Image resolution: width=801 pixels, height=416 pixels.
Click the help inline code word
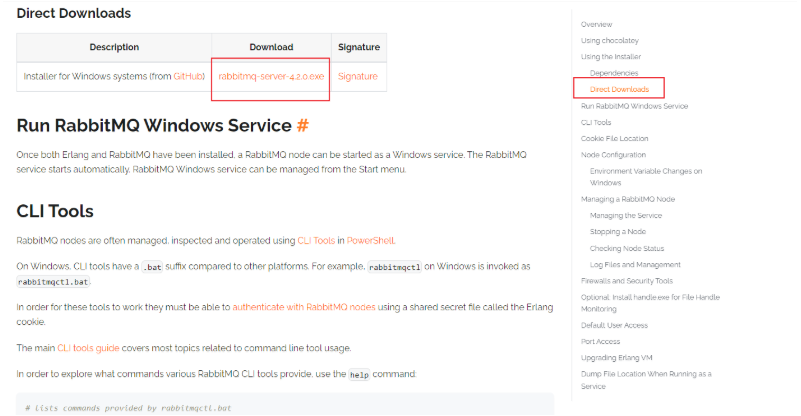tap(359, 375)
